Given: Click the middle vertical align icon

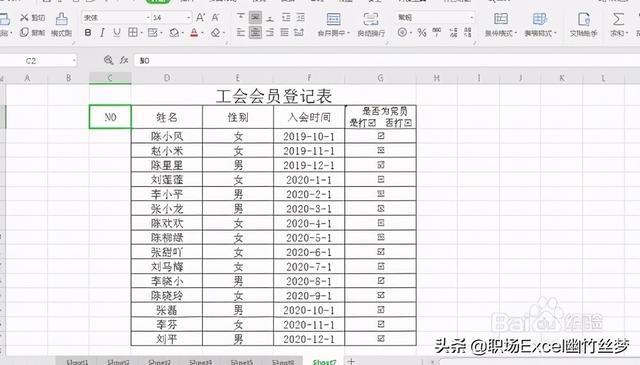Looking at the screenshot, I should (256, 17).
